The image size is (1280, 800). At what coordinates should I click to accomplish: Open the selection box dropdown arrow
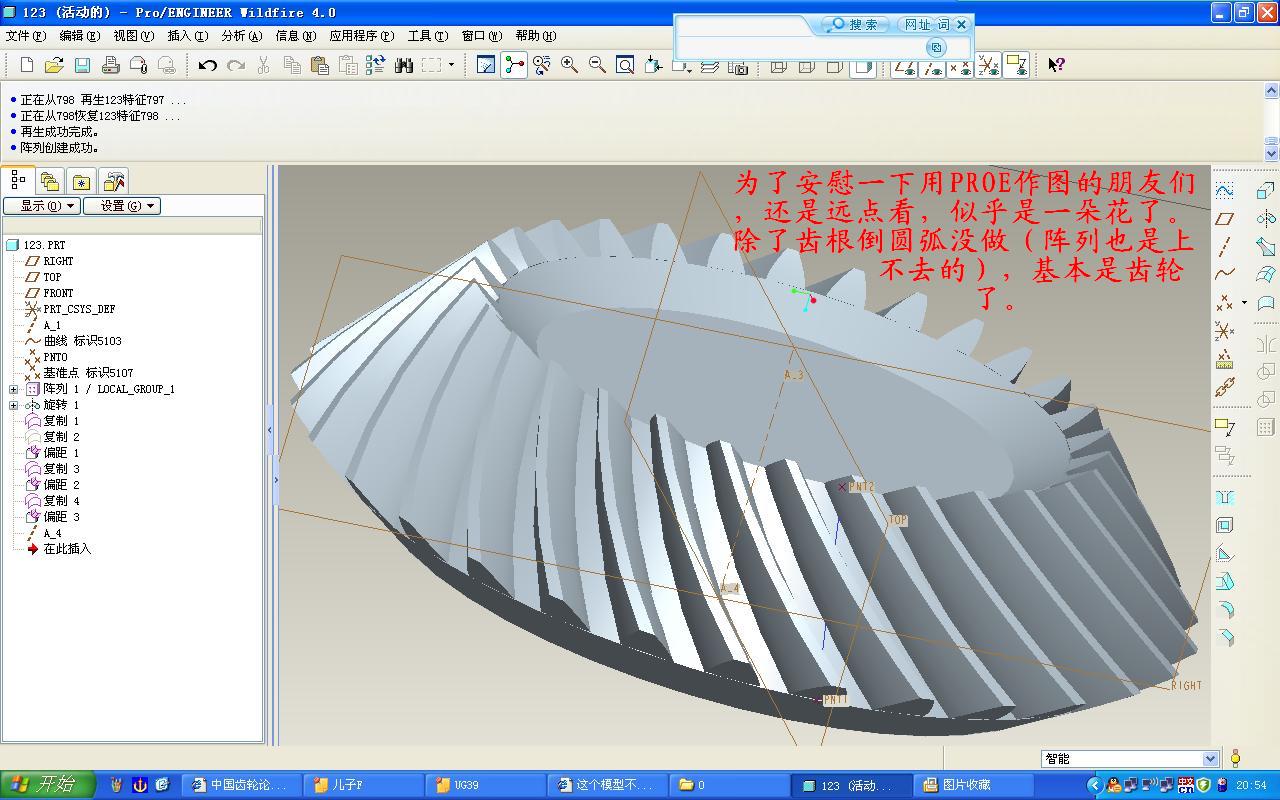click(451, 65)
